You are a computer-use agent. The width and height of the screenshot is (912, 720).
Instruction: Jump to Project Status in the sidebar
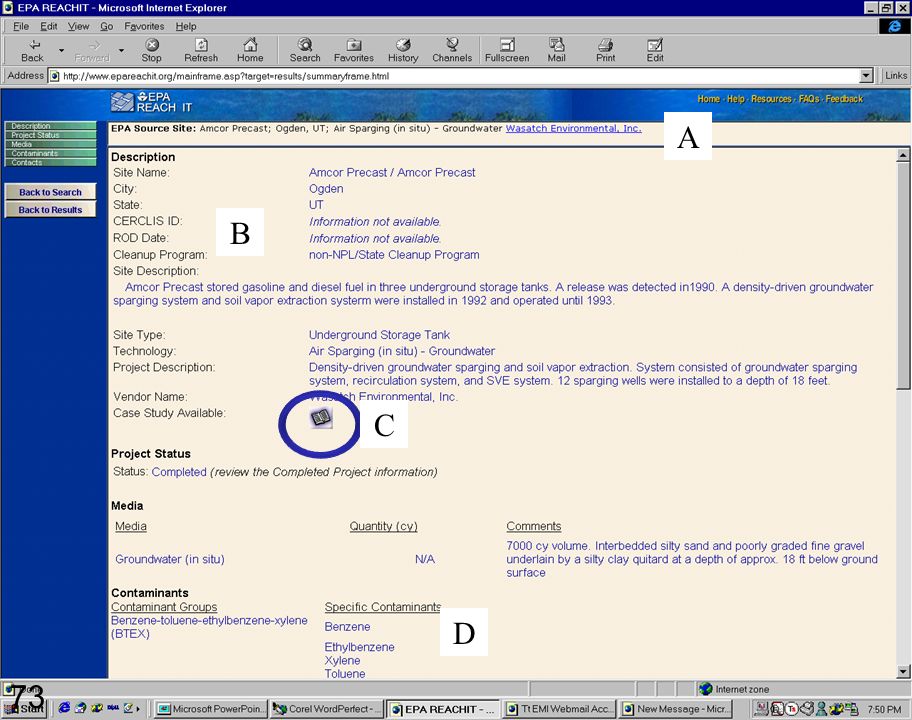pyautogui.click(x=51, y=135)
